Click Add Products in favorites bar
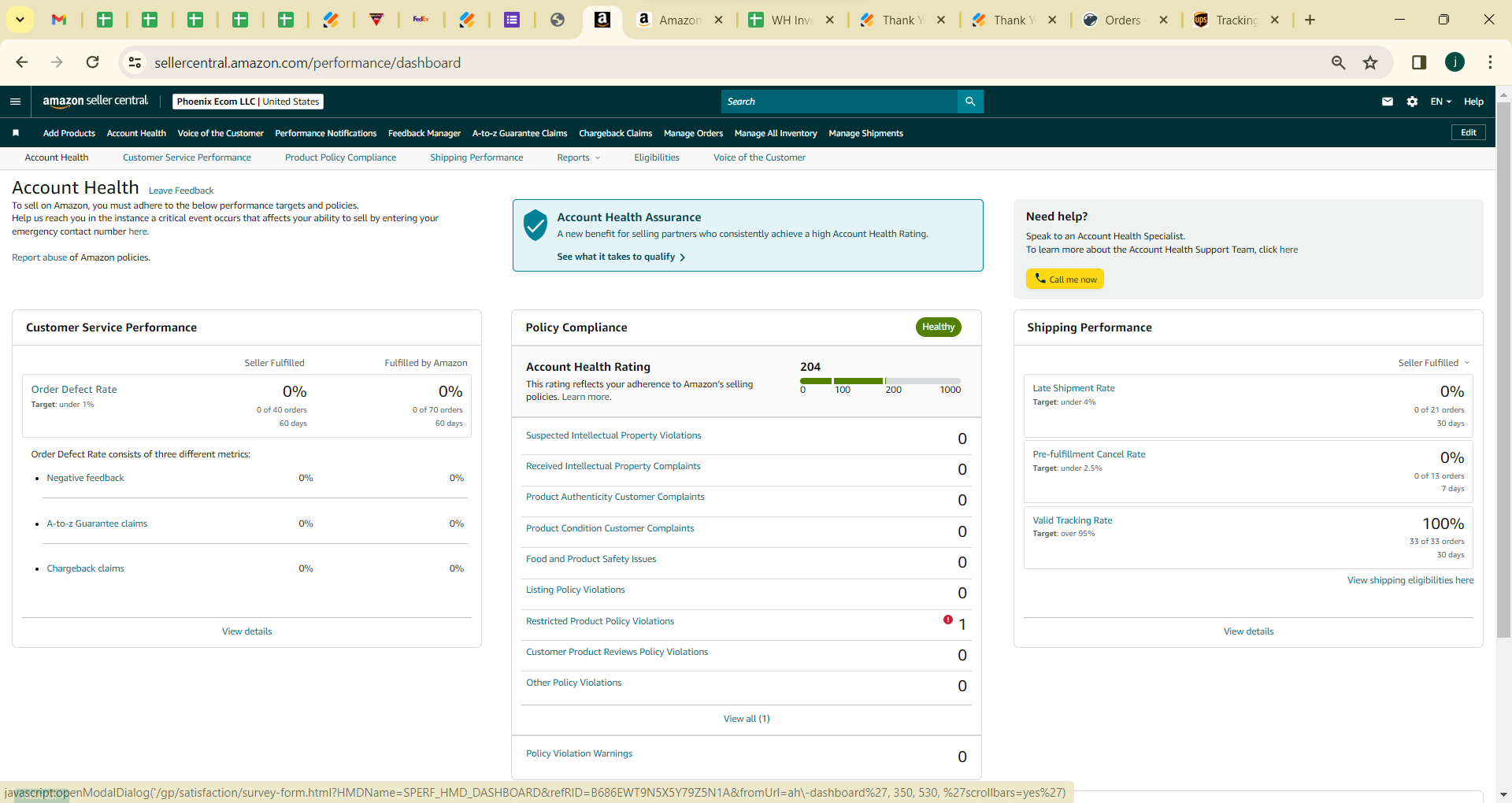Image resolution: width=1512 pixels, height=803 pixels. click(x=69, y=133)
